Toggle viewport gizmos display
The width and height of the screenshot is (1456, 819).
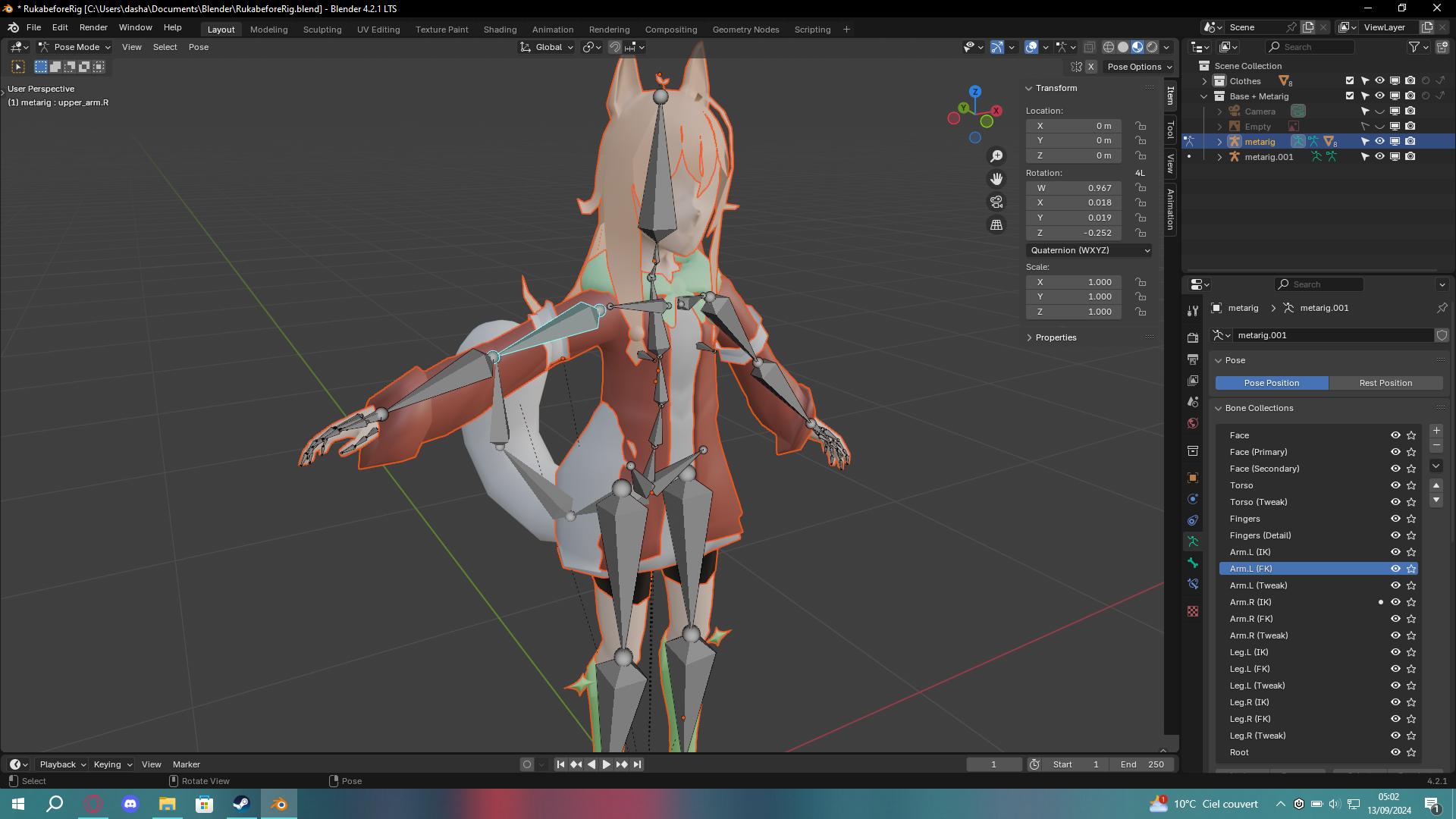[x=996, y=47]
